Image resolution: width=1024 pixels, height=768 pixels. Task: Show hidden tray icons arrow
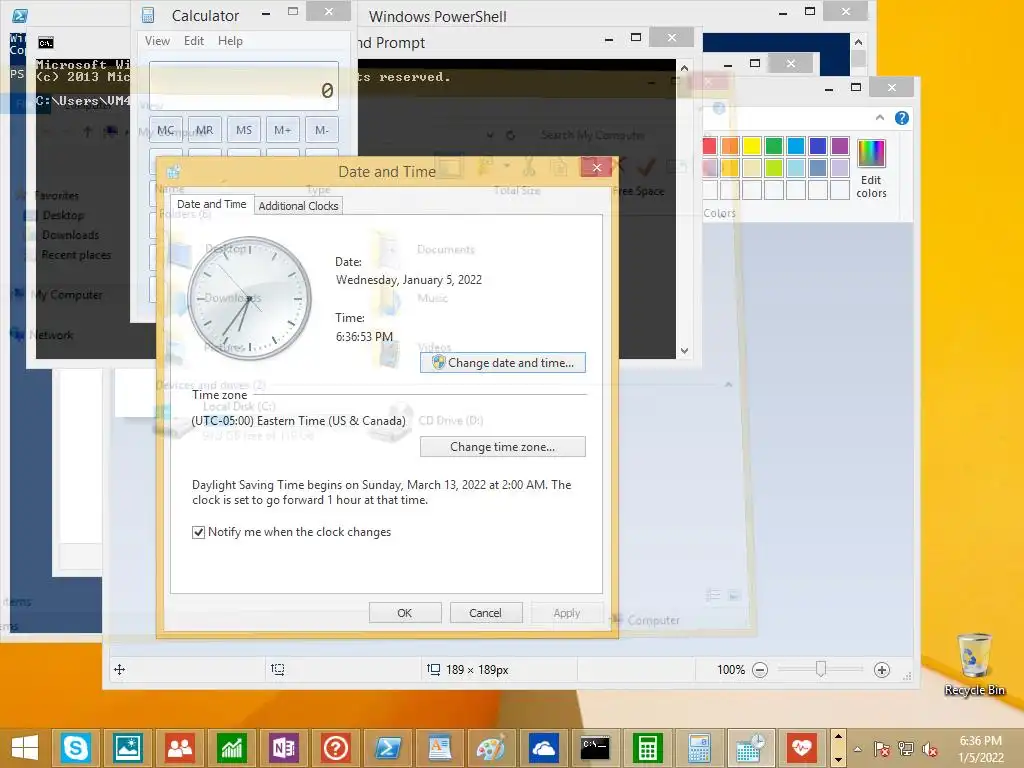(x=857, y=749)
